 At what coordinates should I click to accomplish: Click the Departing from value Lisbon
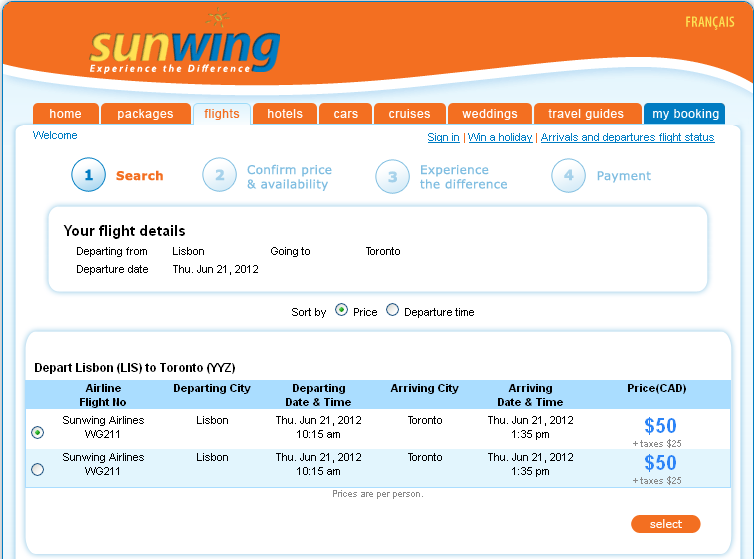188,251
